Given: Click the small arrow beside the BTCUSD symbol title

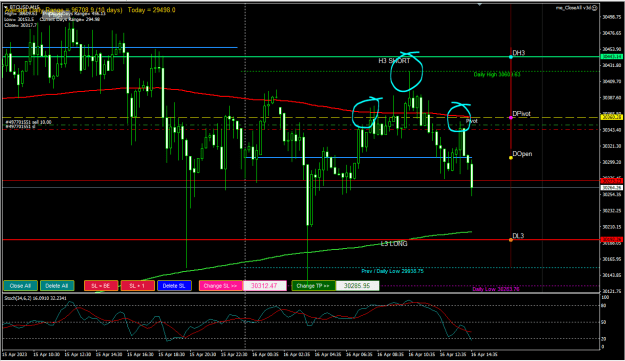Looking at the screenshot, I should coord(6,6).
